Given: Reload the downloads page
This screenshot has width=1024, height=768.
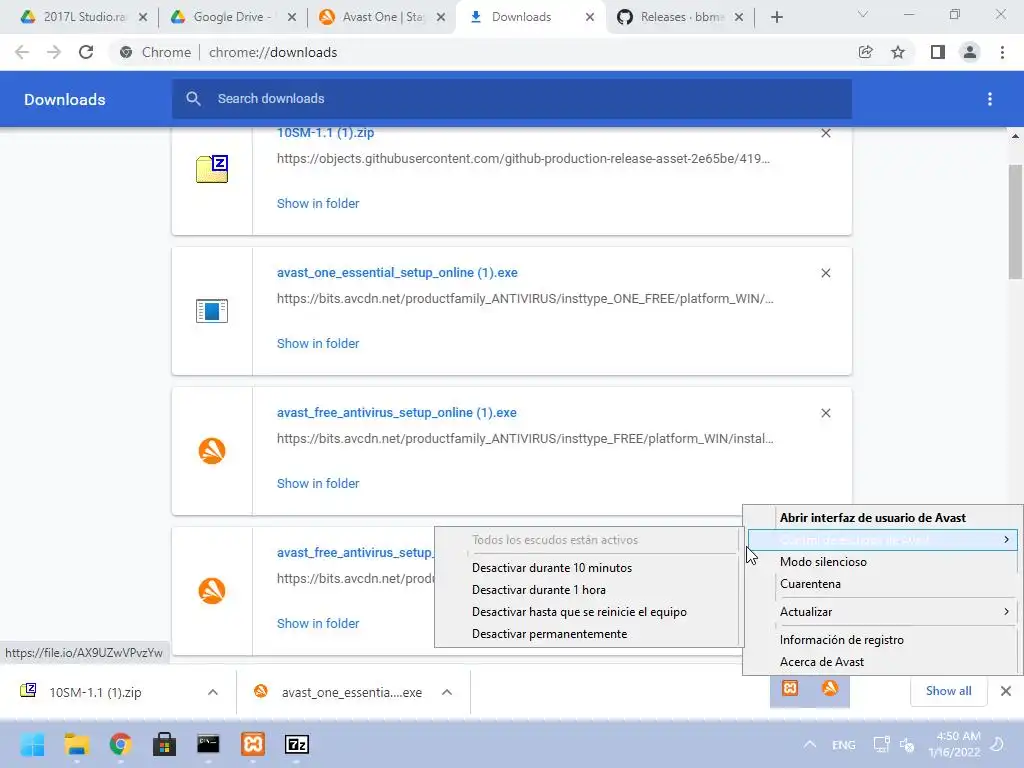Looking at the screenshot, I should tap(86, 52).
